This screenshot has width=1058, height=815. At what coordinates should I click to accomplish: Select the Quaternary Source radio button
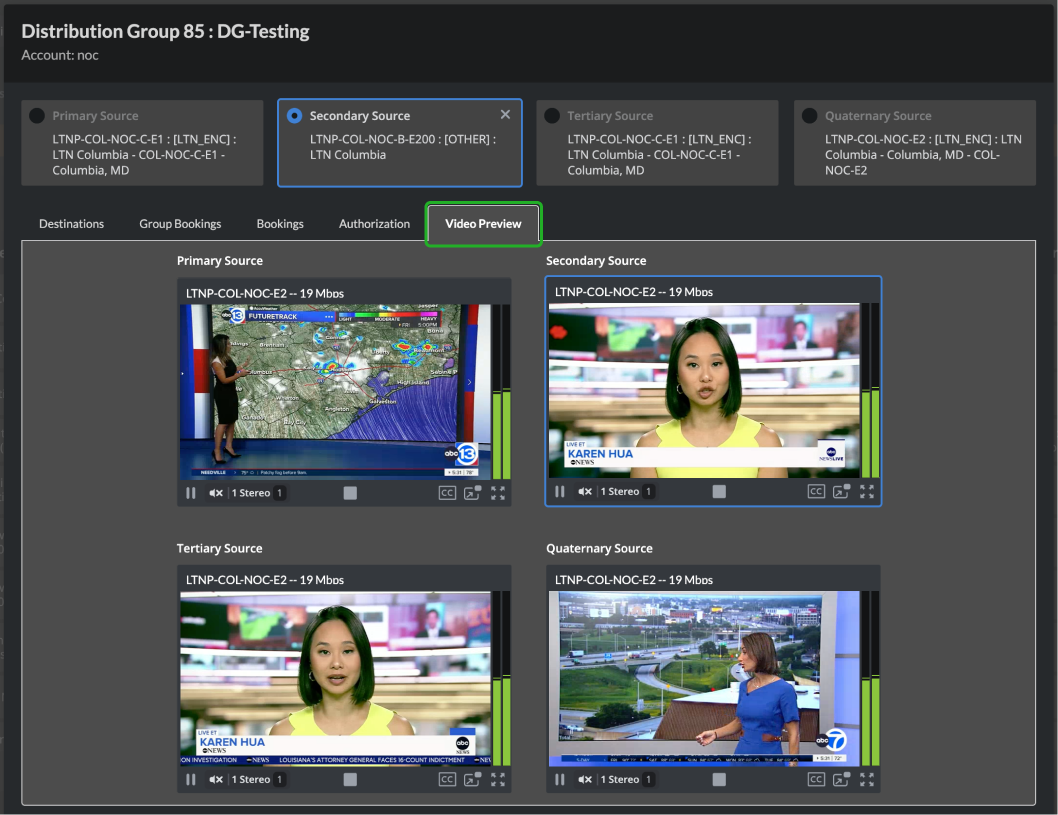pyautogui.click(x=810, y=116)
